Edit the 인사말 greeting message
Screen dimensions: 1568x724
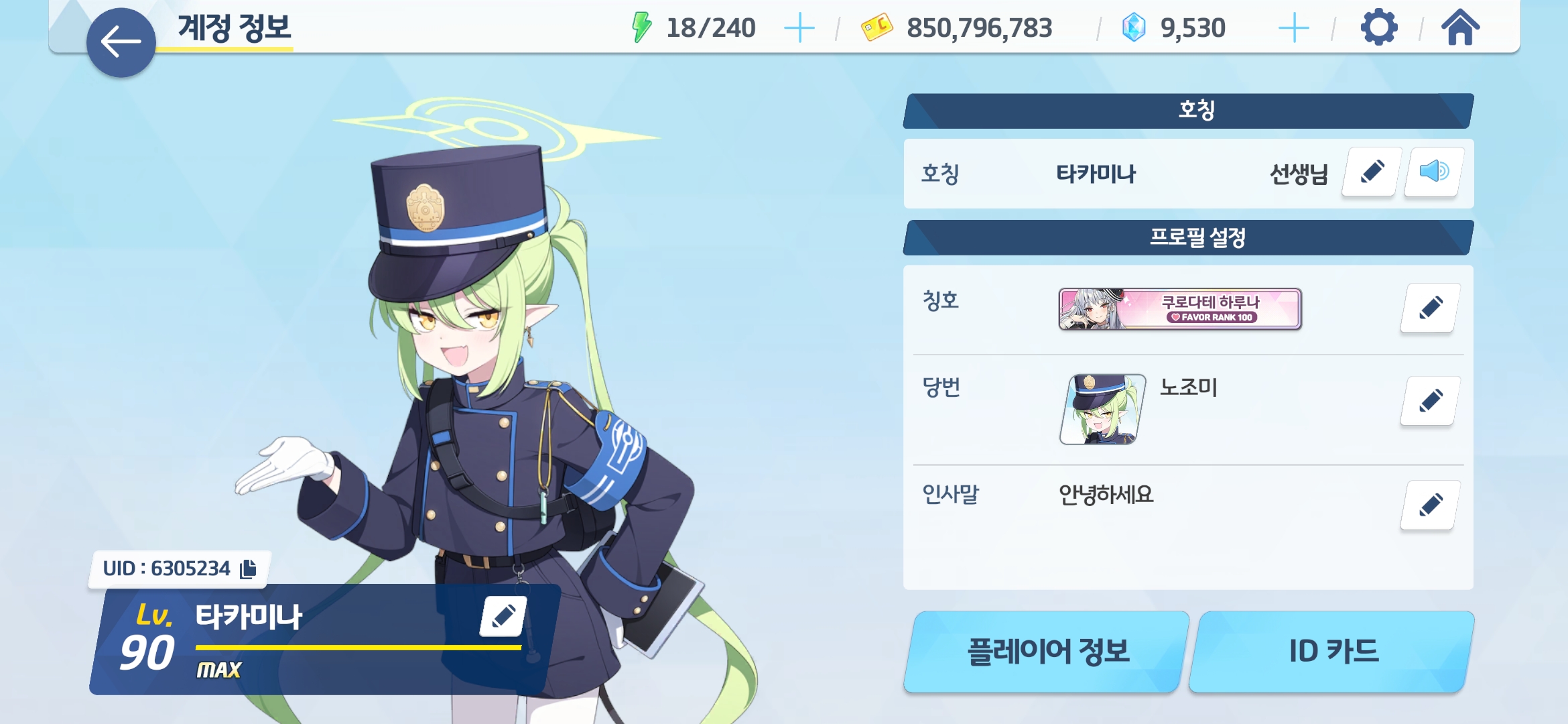[x=1429, y=505]
